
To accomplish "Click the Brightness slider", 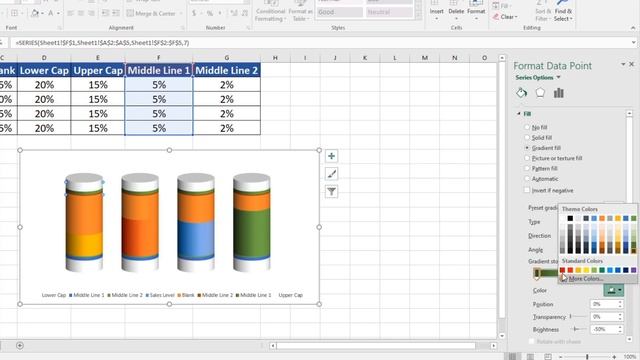I will 578,329.
